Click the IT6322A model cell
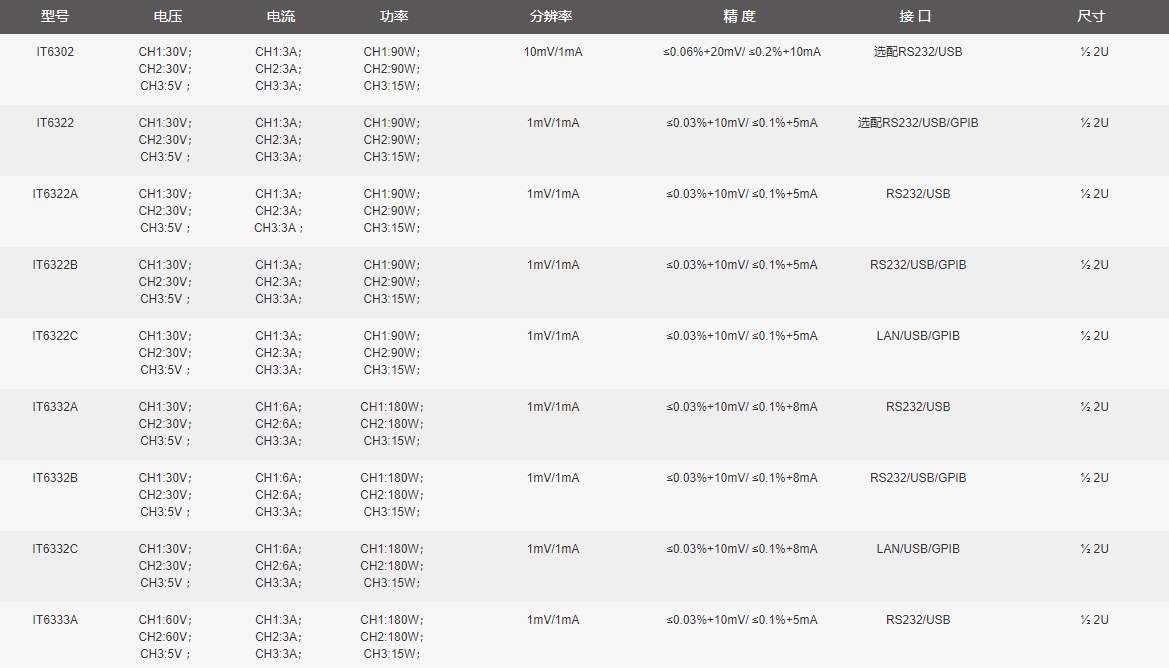Viewport: 1169px width, 668px height. tap(55, 194)
